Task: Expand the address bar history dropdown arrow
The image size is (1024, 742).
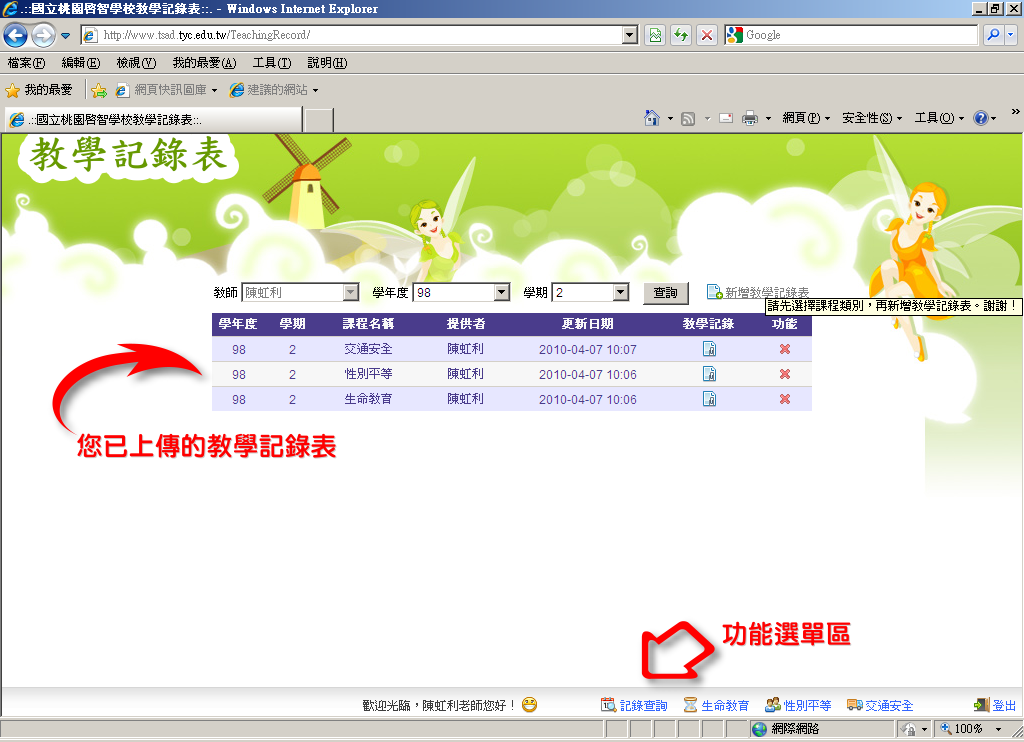Action: pyautogui.click(x=630, y=35)
